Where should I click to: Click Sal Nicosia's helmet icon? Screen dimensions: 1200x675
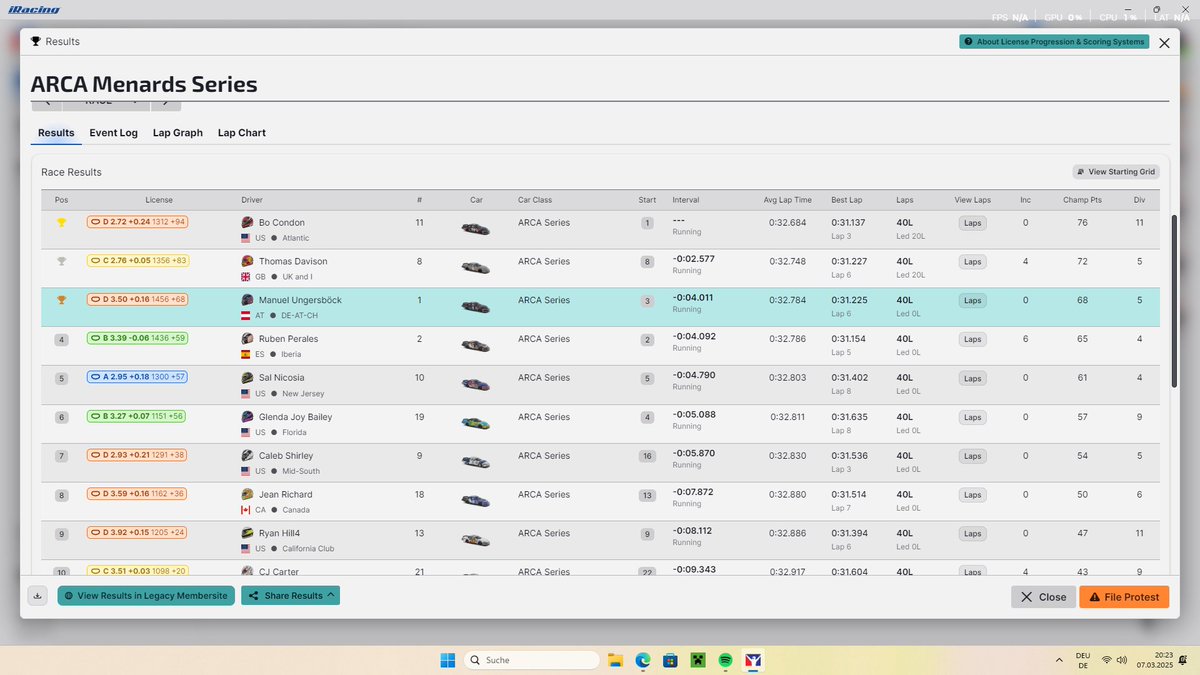pos(248,378)
